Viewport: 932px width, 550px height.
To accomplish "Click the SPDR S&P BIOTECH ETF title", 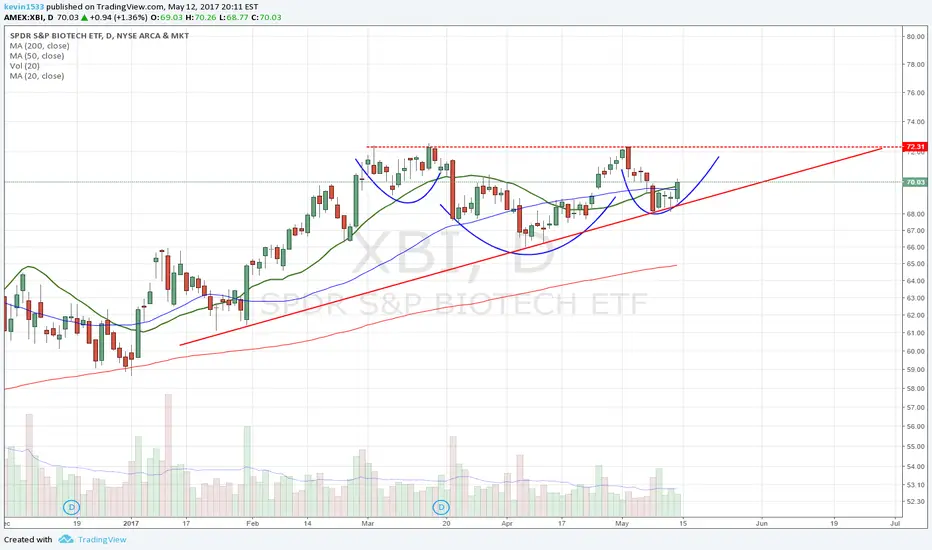I will pos(99,36).
